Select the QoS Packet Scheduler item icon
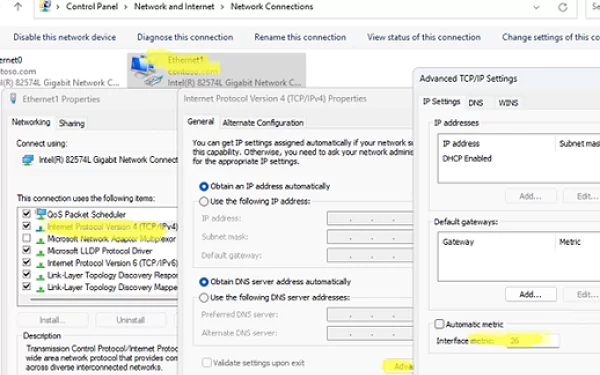The width and height of the screenshot is (600, 375). (x=41, y=214)
